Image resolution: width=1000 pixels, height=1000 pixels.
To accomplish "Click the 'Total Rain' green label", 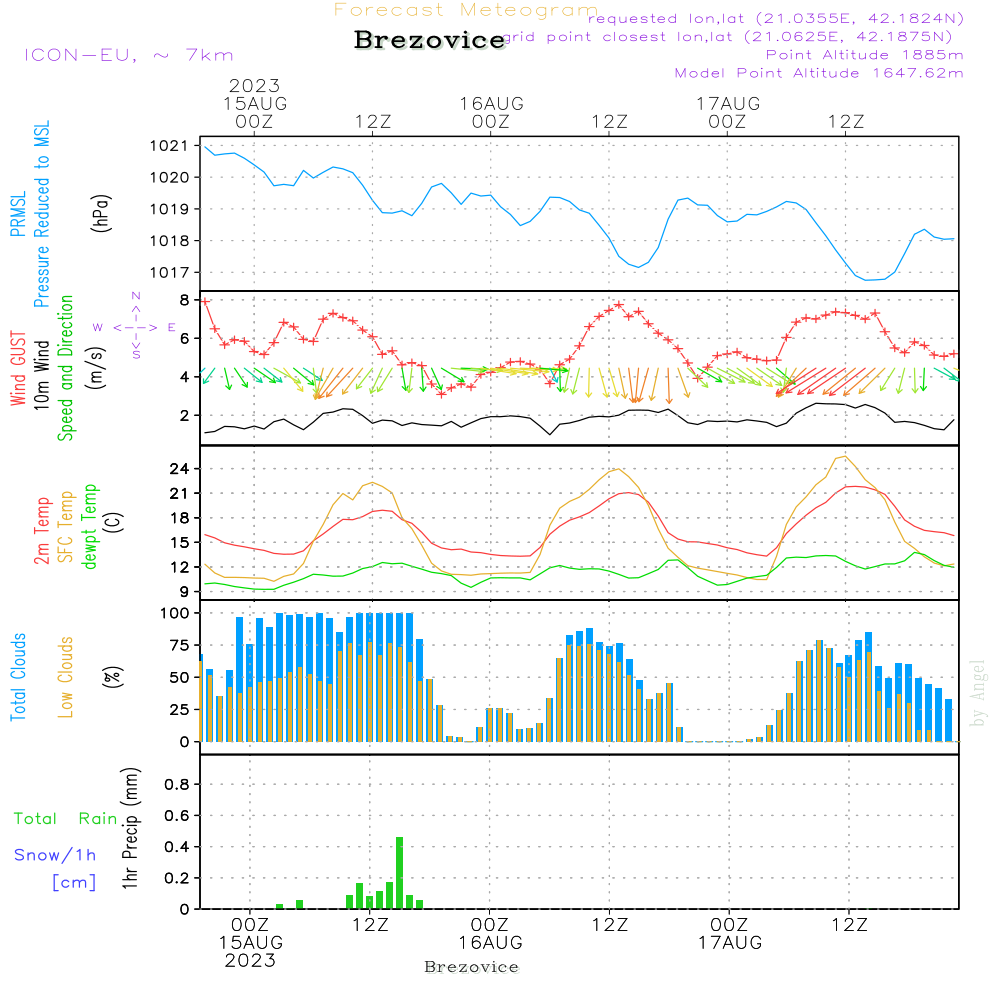I will pos(66,819).
